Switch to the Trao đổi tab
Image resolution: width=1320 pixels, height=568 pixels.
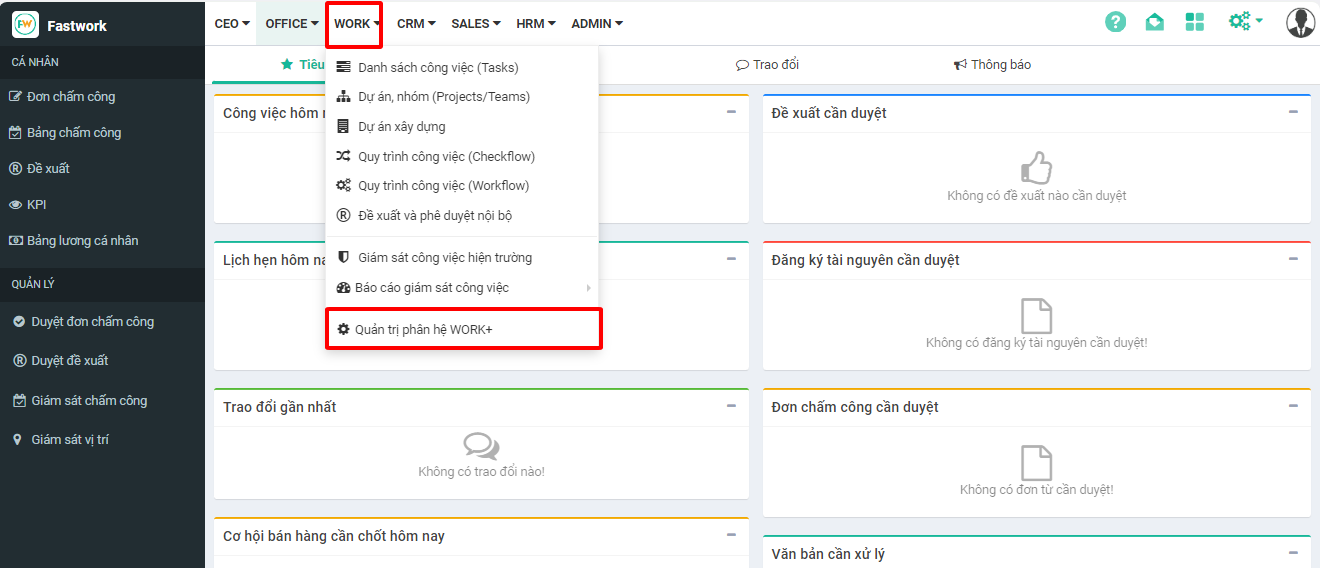click(x=767, y=65)
